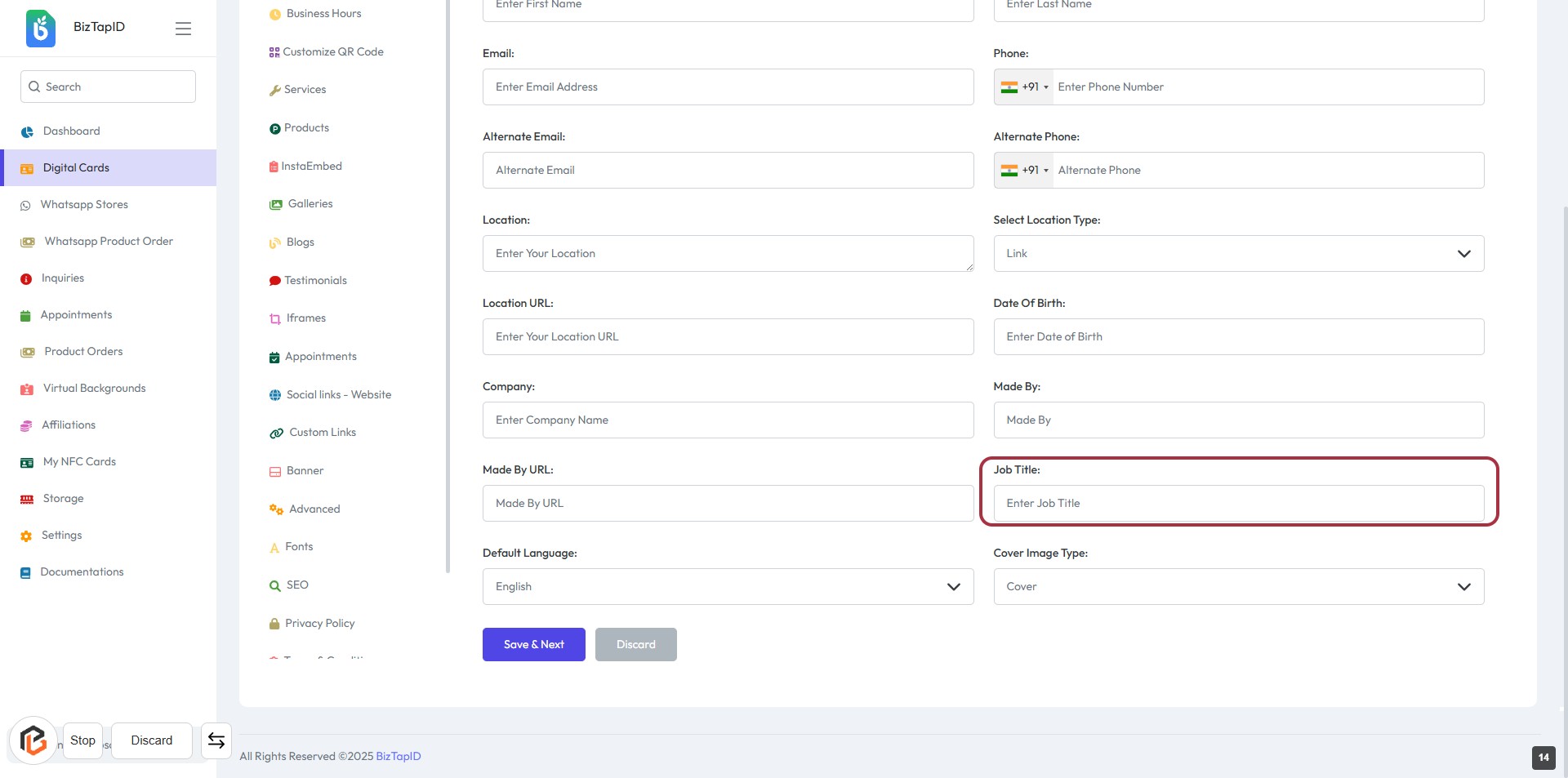Viewport: 1568px width, 778px height.
Task: Open the swap arrows icon in bottom bar
Action: 216,740
